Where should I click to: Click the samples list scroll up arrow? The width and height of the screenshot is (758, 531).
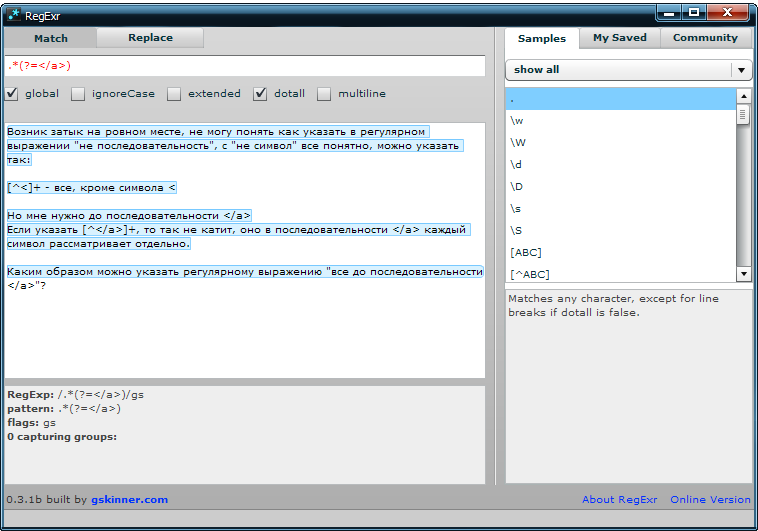pos(743,96)
